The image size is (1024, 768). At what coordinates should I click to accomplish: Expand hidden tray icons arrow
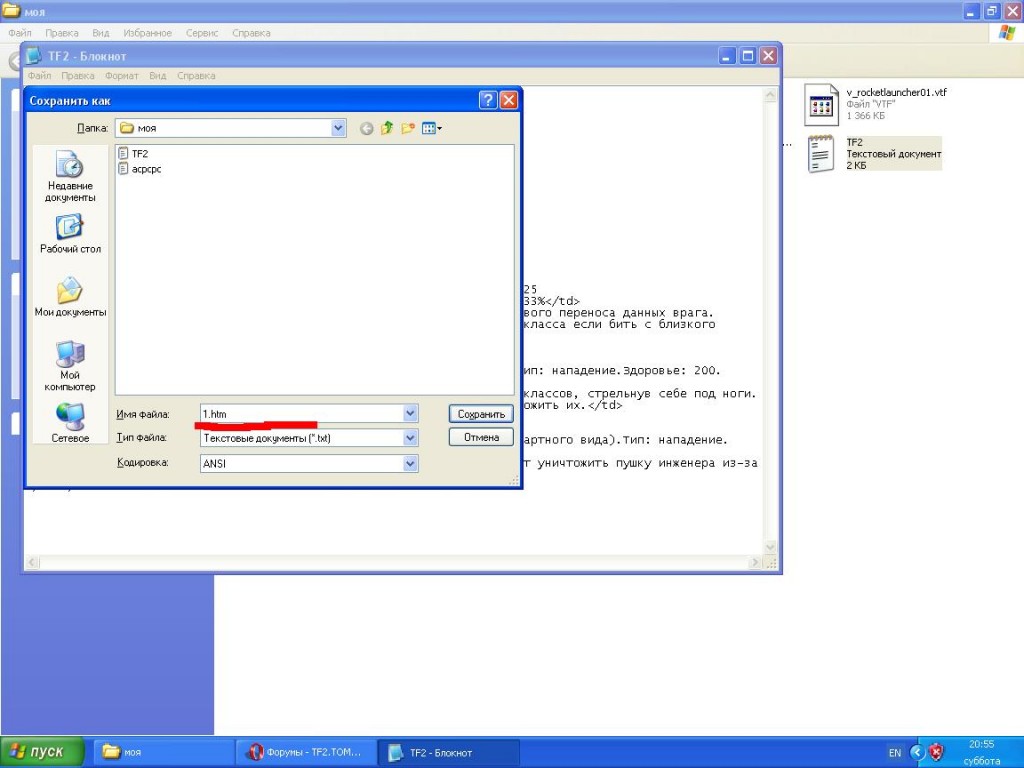point(917,753)
